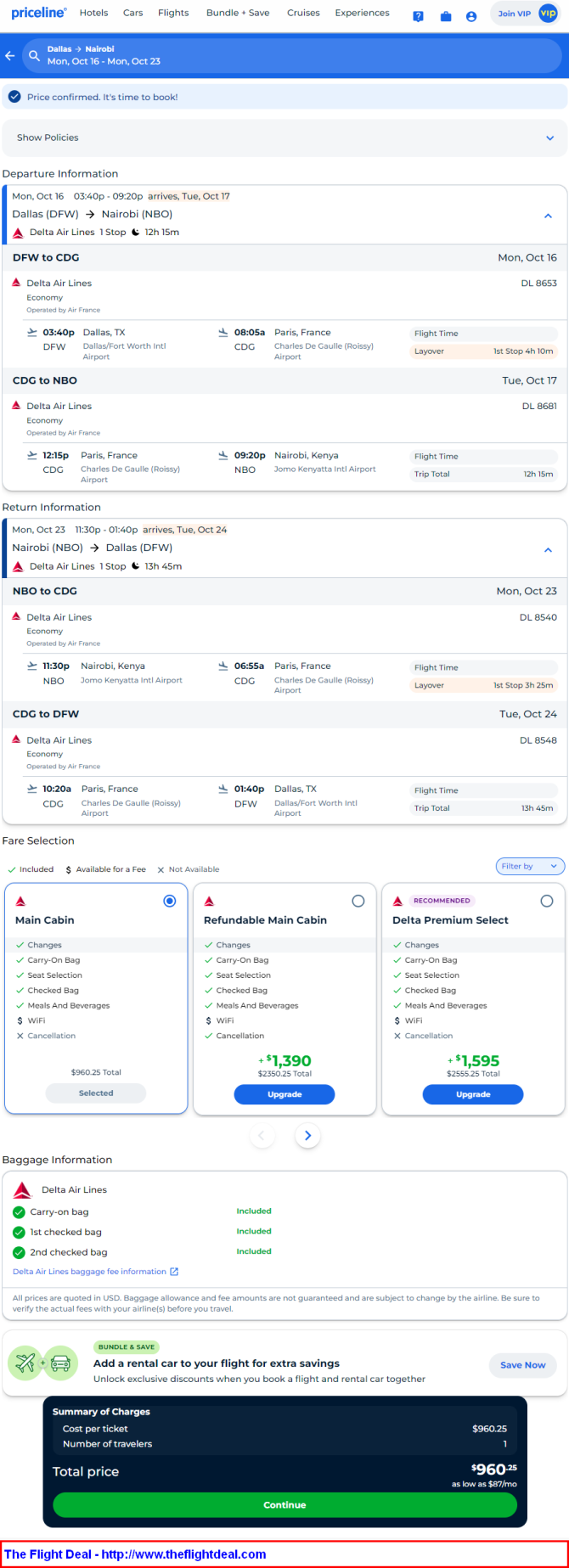Click the $2555.25 Total text
569x1568 pixels.
[x=473, y=1074]
